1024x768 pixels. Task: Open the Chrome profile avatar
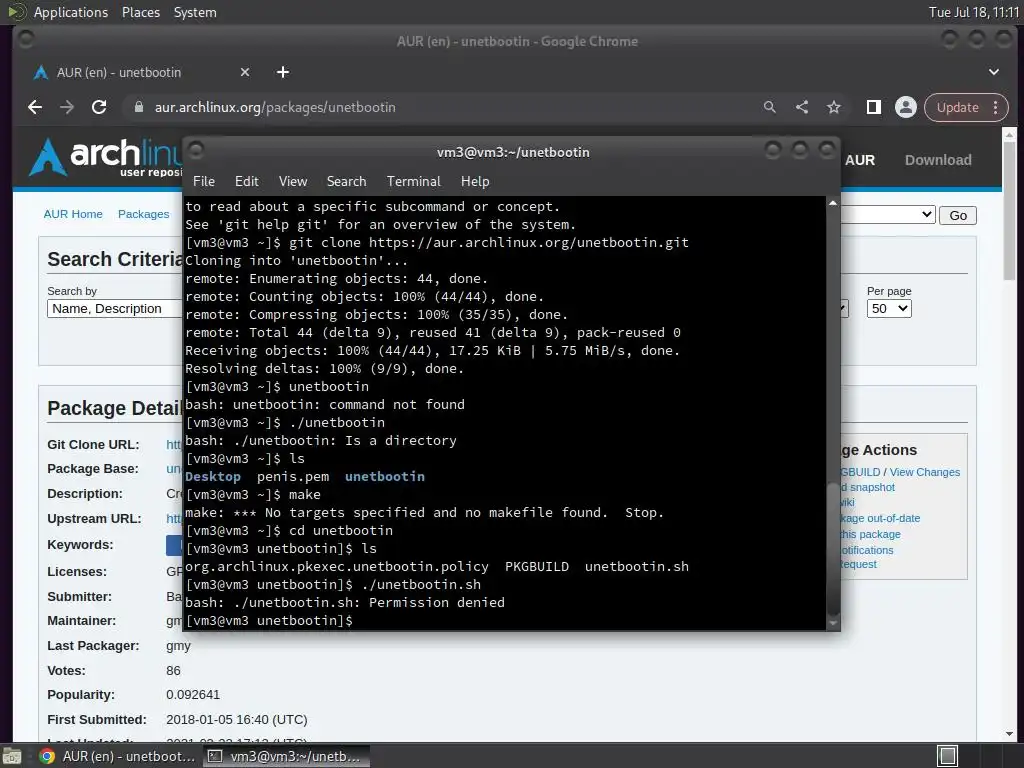(x=906, y=107)
